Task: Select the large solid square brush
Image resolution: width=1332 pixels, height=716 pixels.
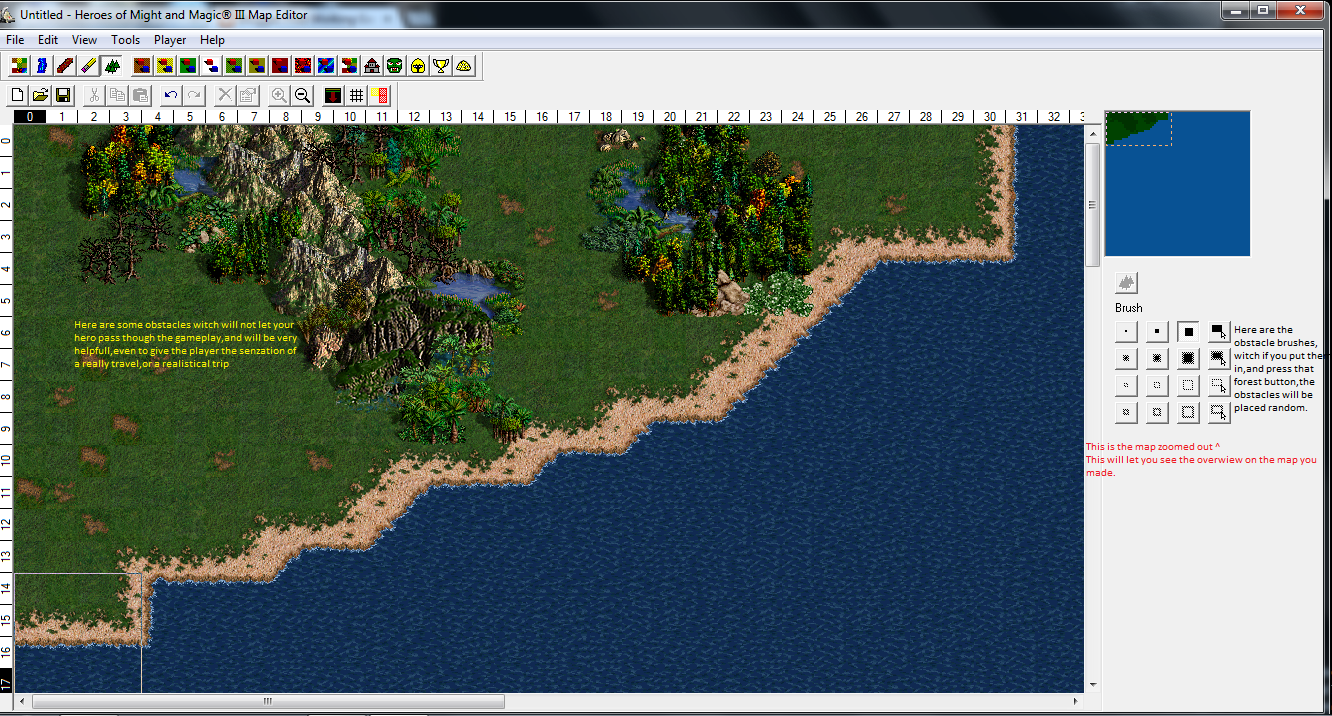Action: [1188, 331]
